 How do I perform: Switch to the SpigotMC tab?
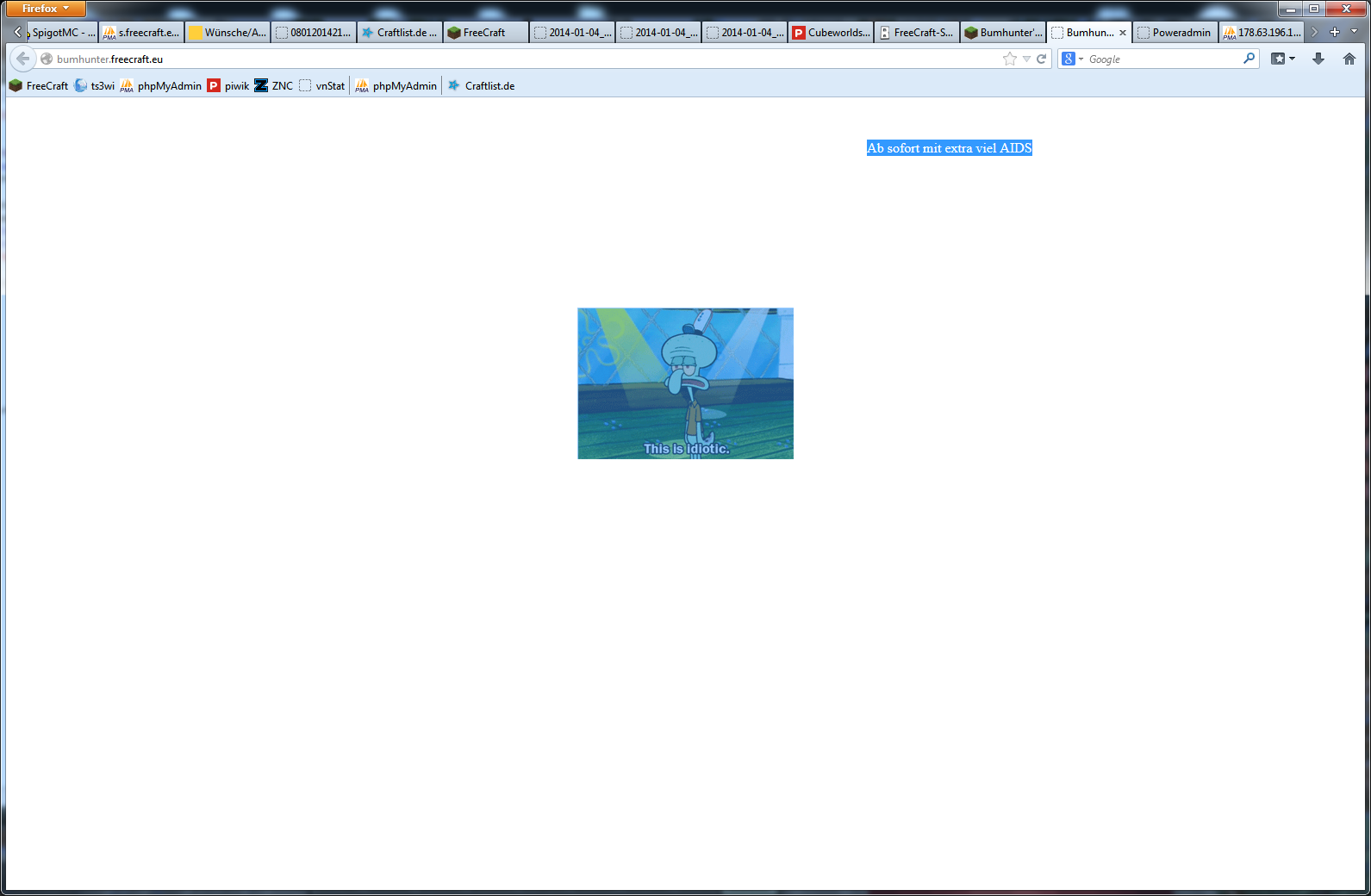[x=62, y=33]
